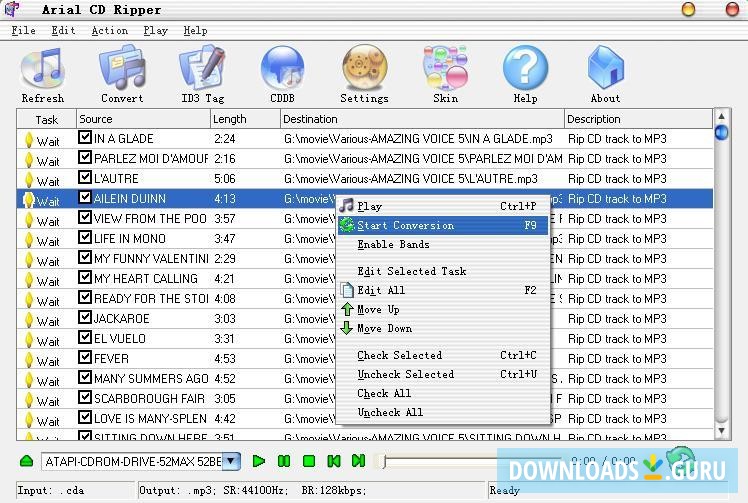Select Check Selected in context menu
This screenshot has height=503, width=748.
pyautogui.click(x=443, y=355)
